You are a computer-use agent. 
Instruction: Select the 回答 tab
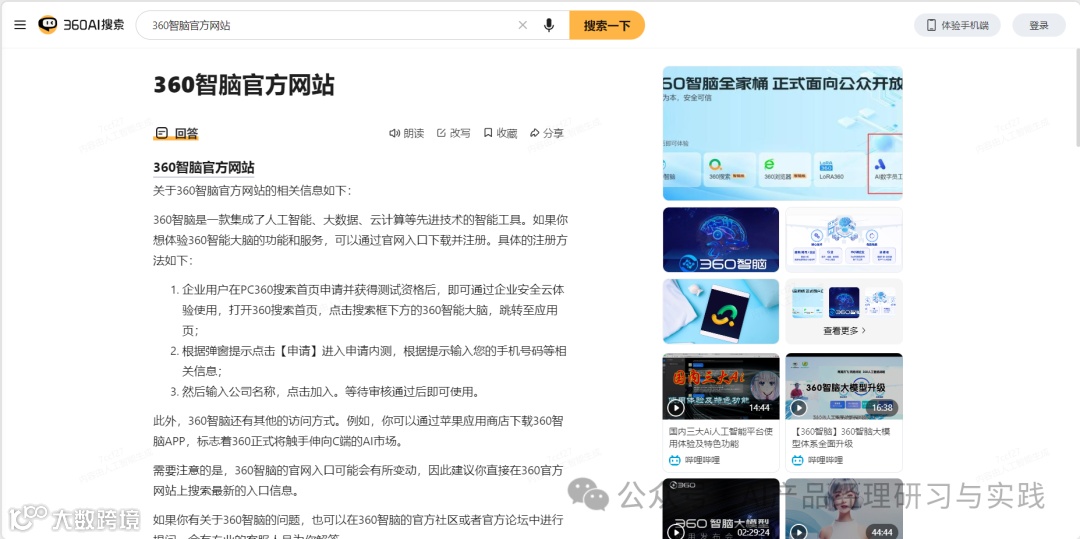pos(176,133)
